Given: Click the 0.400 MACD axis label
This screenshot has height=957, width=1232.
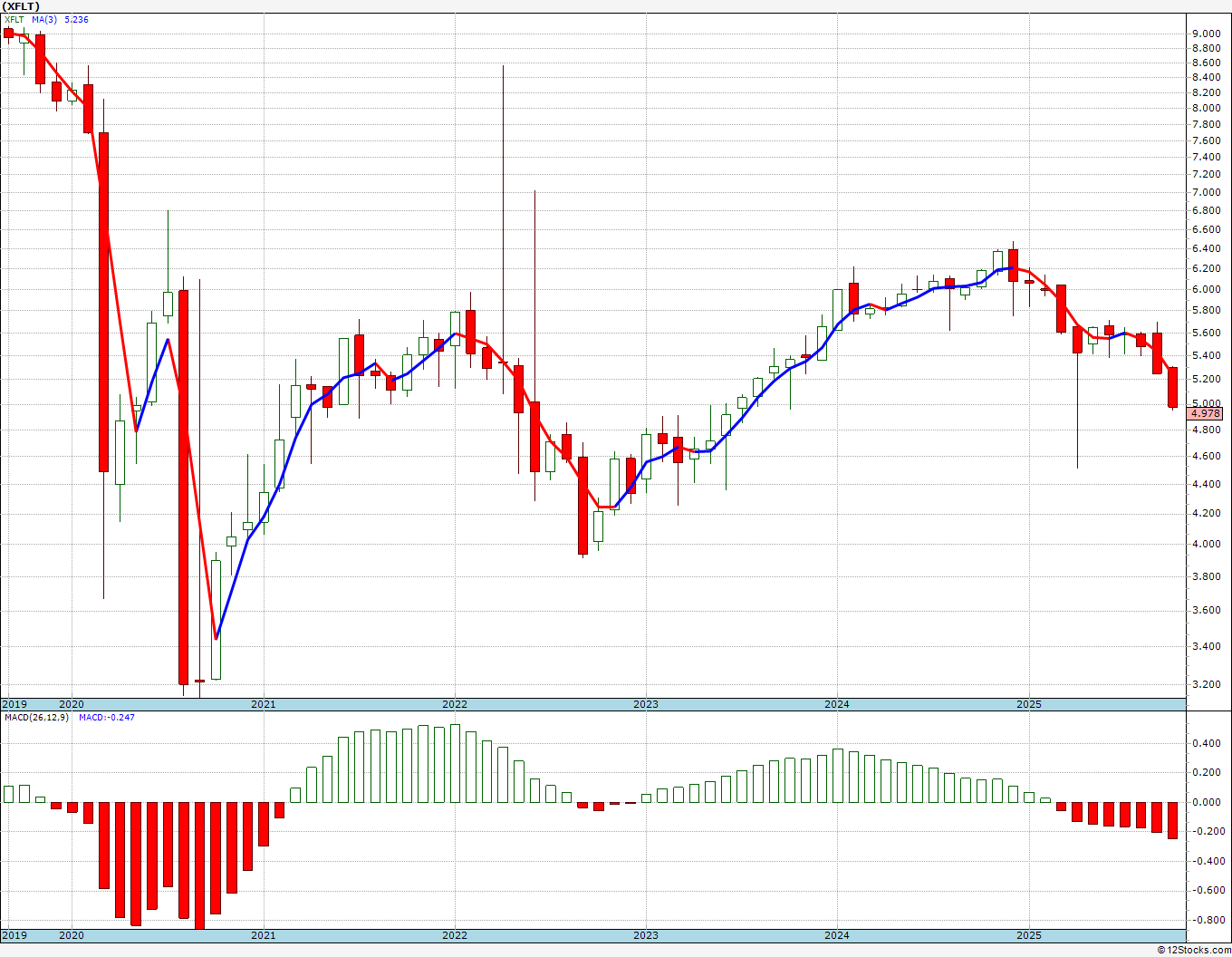Looking at the screenshot, I should point(1206,743).
